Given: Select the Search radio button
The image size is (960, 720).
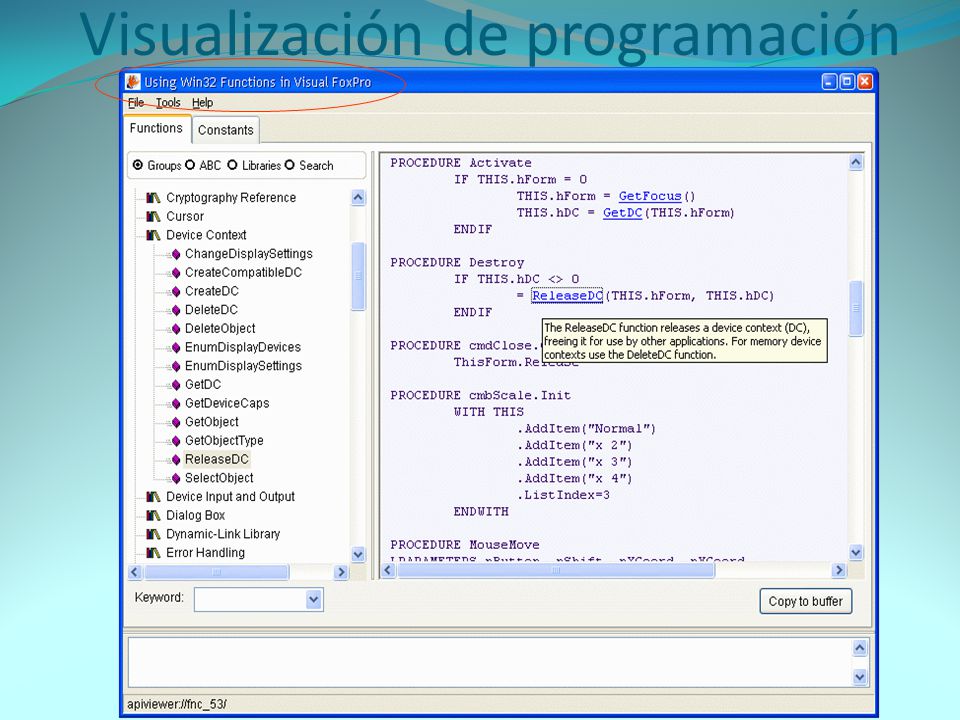Looking at the screenshot, I should pyautogui.click(x=290, y=165).
